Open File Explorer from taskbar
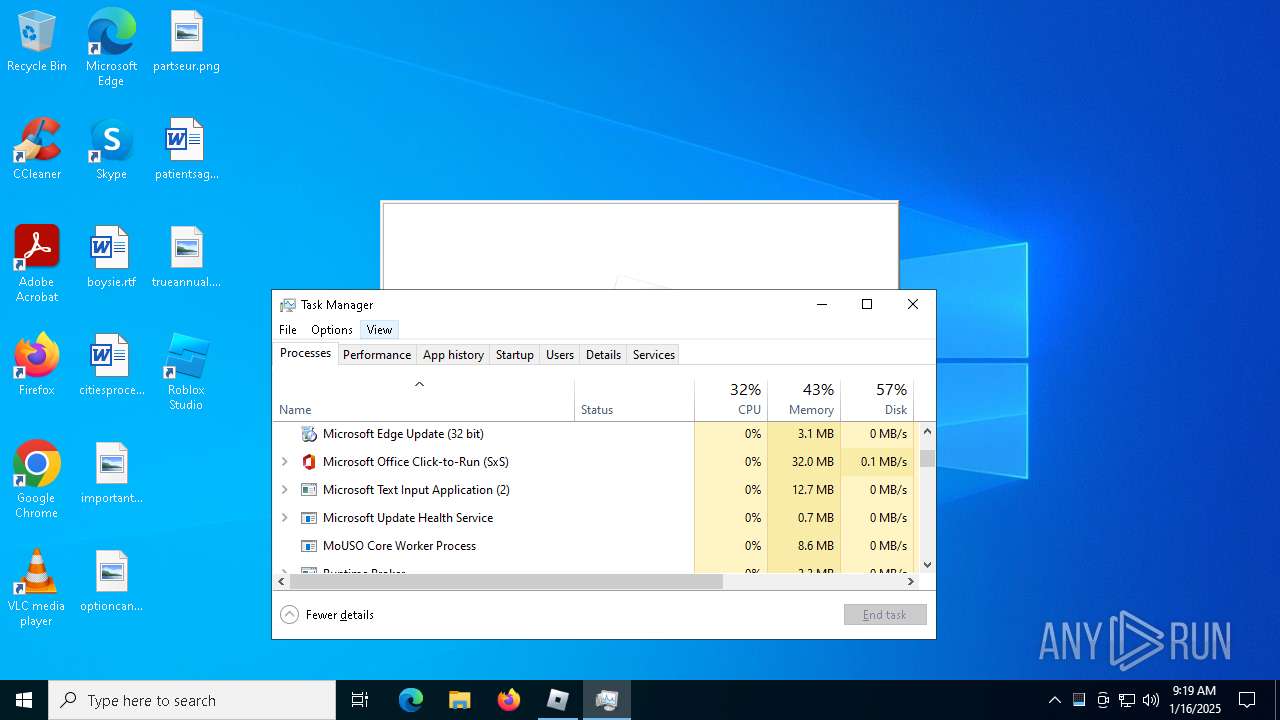Image resolution: width=1280 pixels, height=720 pixels. pyautogui.click(x=459, y=700)
